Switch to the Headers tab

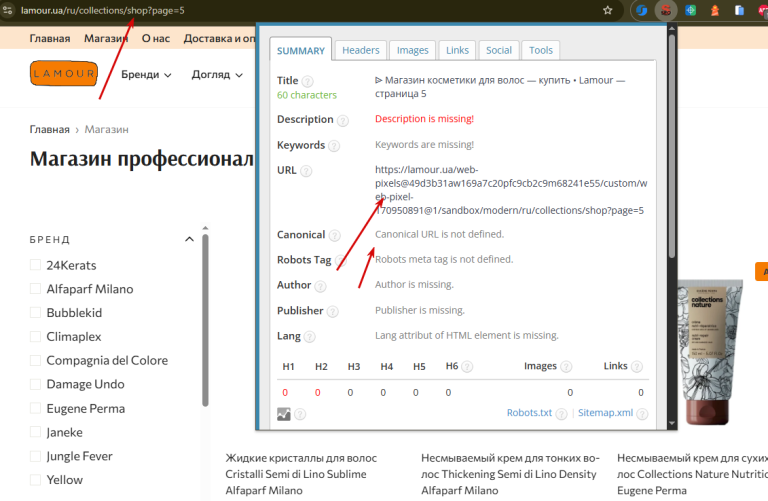pyautogui.click(x=361, y=50)
